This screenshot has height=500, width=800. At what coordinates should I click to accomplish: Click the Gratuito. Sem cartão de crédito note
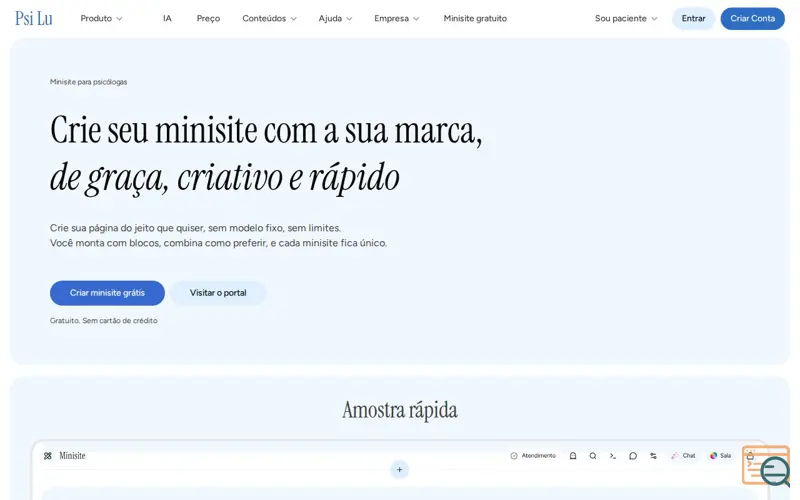(104, 320)
